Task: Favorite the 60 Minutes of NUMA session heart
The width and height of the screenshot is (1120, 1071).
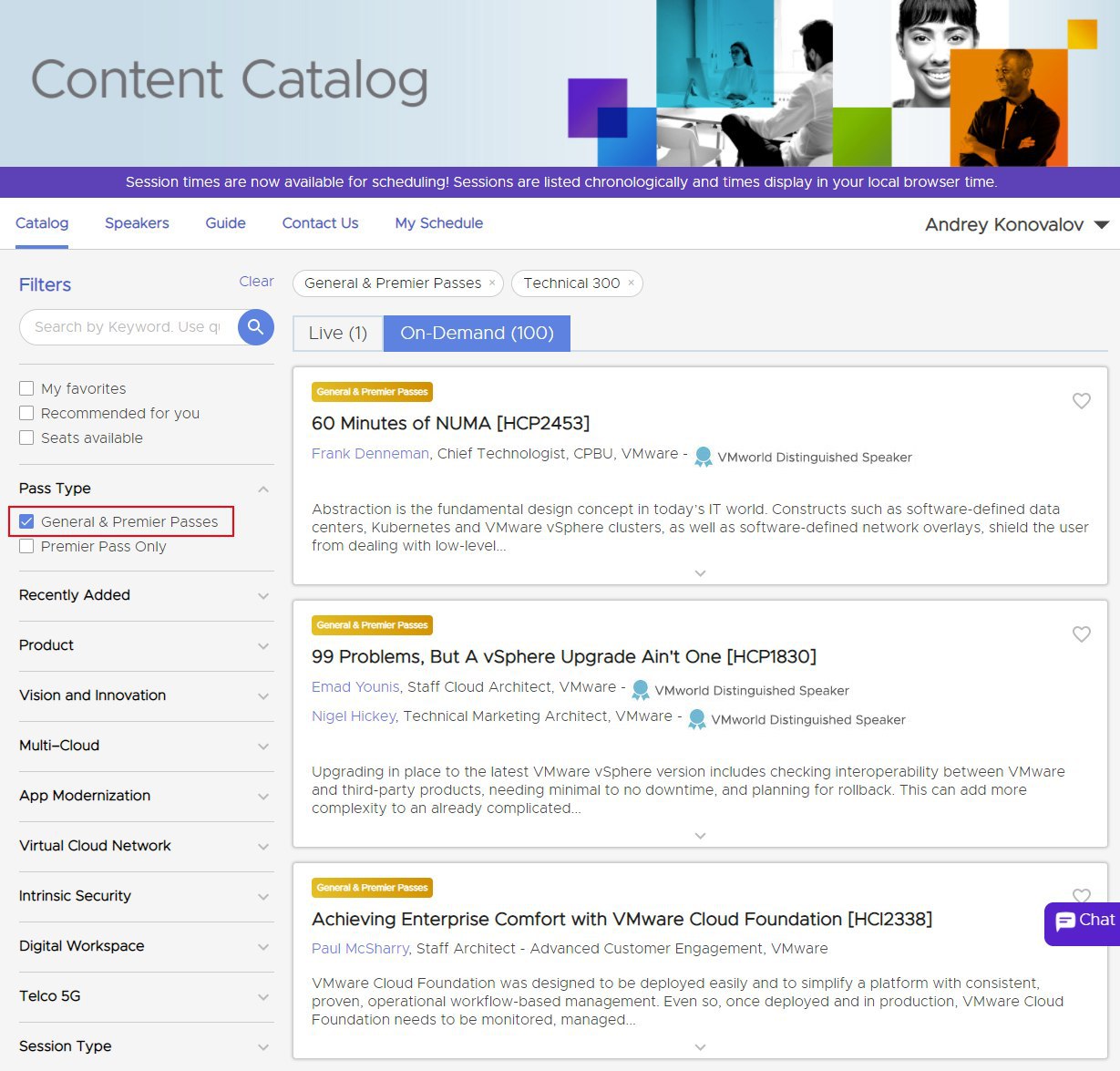Action: click(1082, 401)
